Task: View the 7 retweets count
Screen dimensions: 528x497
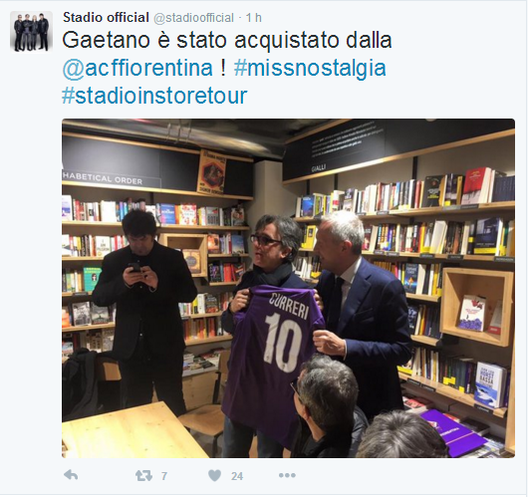Action: tap(164, 476)
